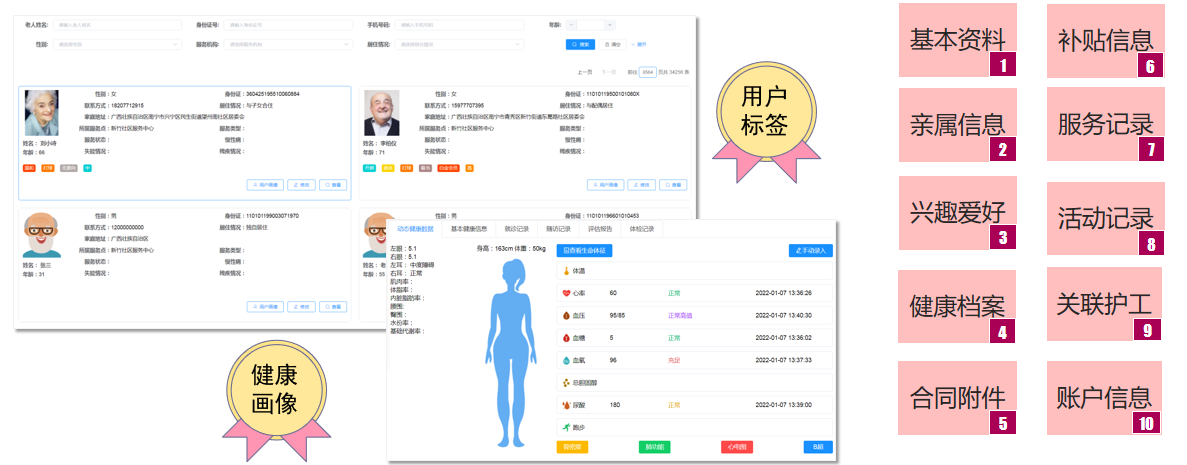This screenshot has width=1187, height=465.
Task: Click the 血氧 blood oxygen icon
Action: click(566, 360)
